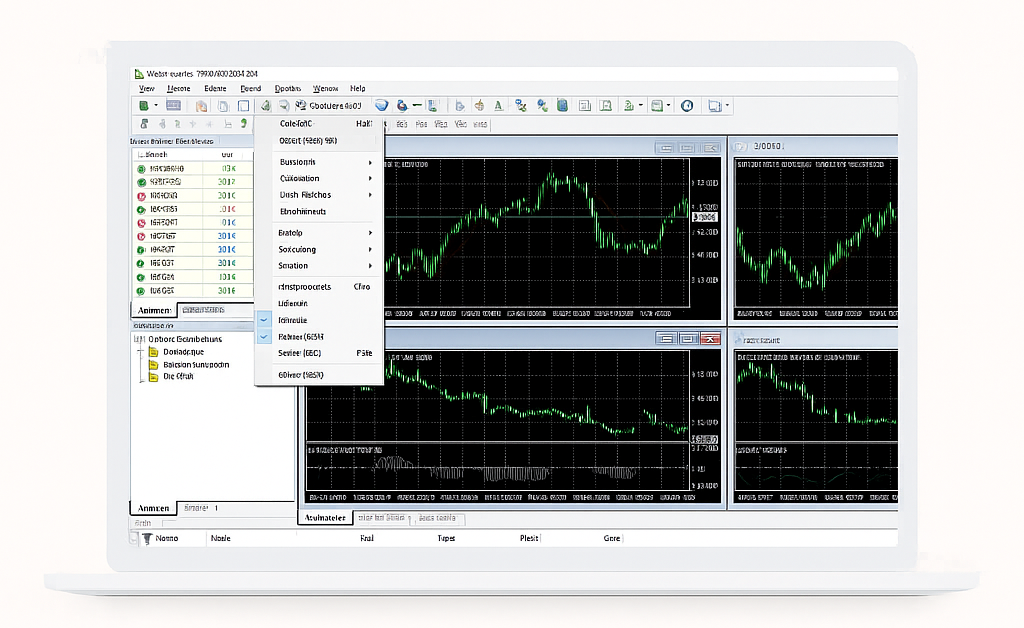The height and width of the screenshot is (628, 1024).
Task: Expand the Sciation submenu arrow
Action: (370, 266)
